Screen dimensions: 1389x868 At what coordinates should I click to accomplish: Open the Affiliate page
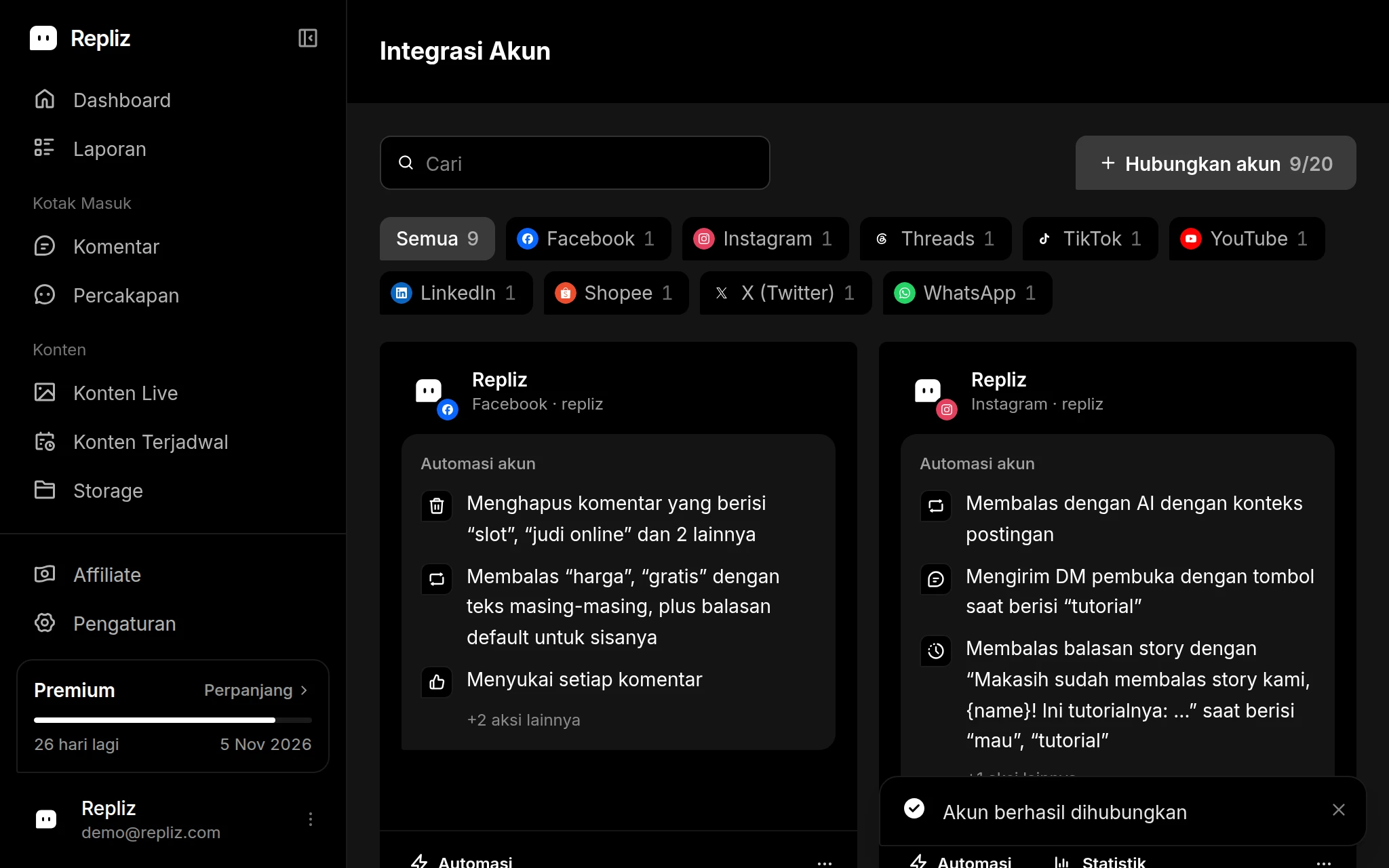[x=173, y=575]
